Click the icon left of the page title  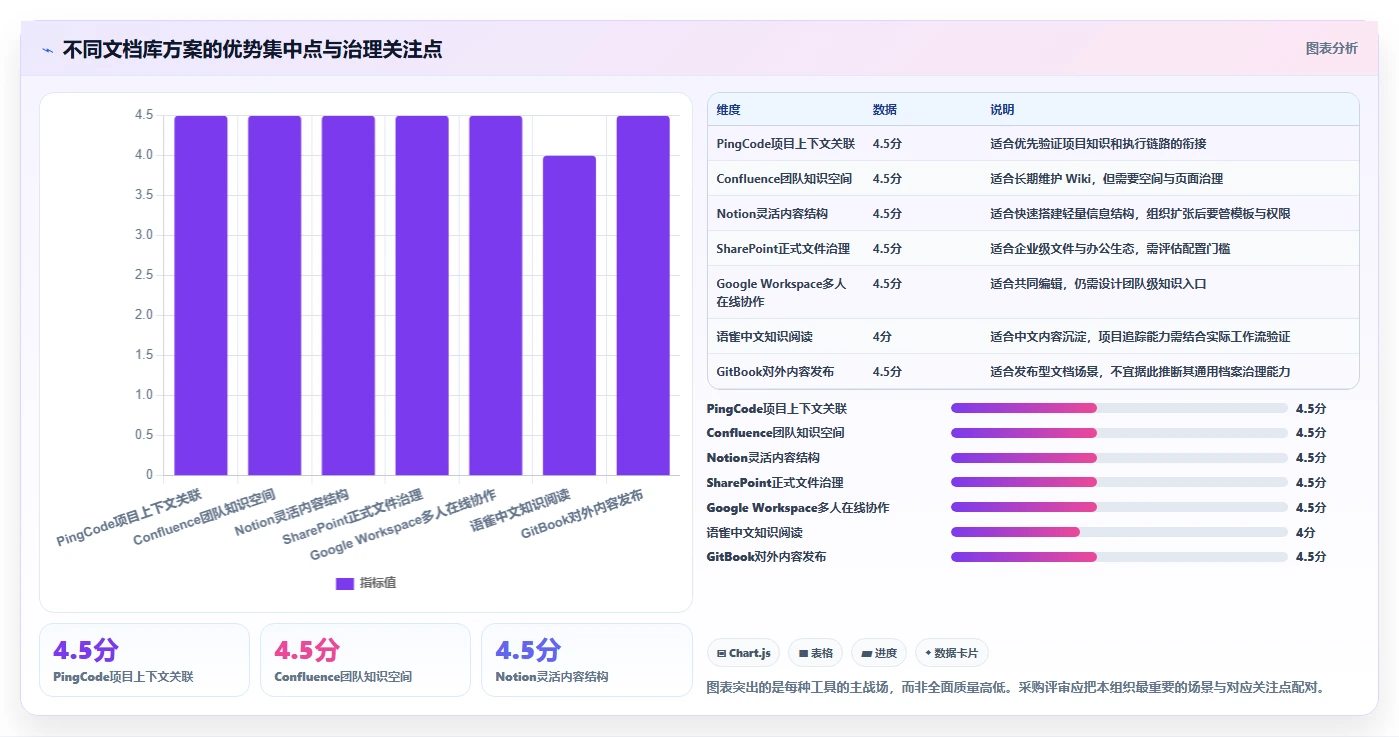pos(48,50)
